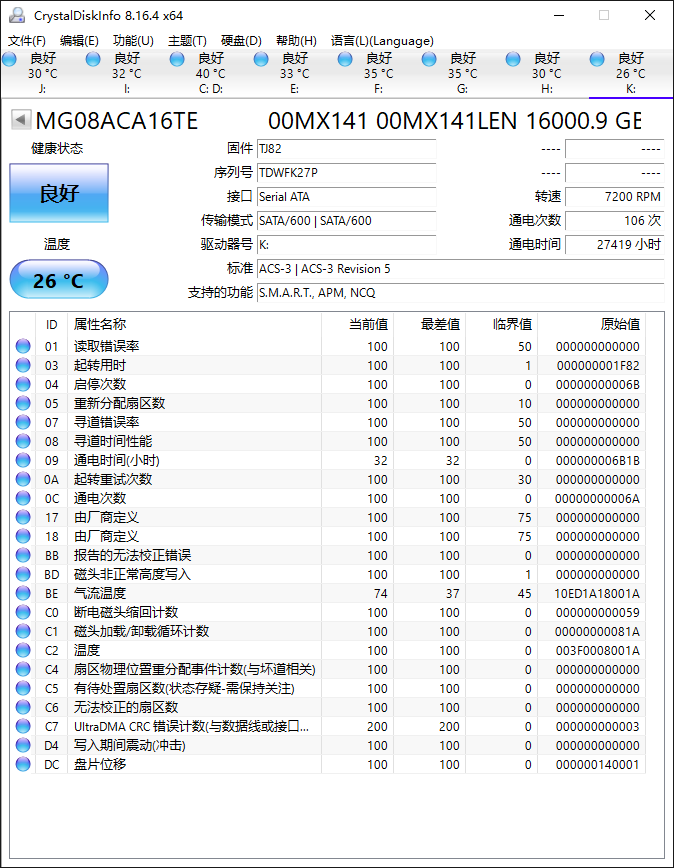Click status orb for 盘片位移 row
Viewport: 674px width, 868px height.
pos(23,765)
